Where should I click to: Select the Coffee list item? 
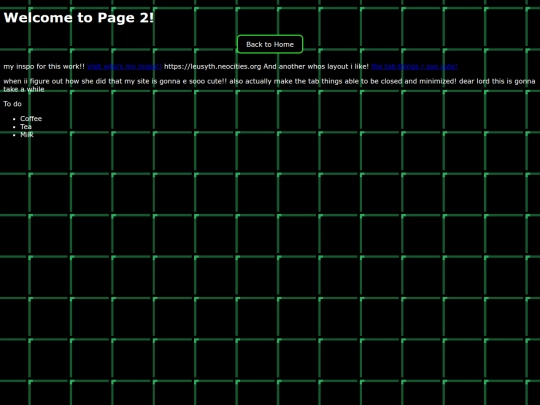pyautogui.click(x=31, y=118)
